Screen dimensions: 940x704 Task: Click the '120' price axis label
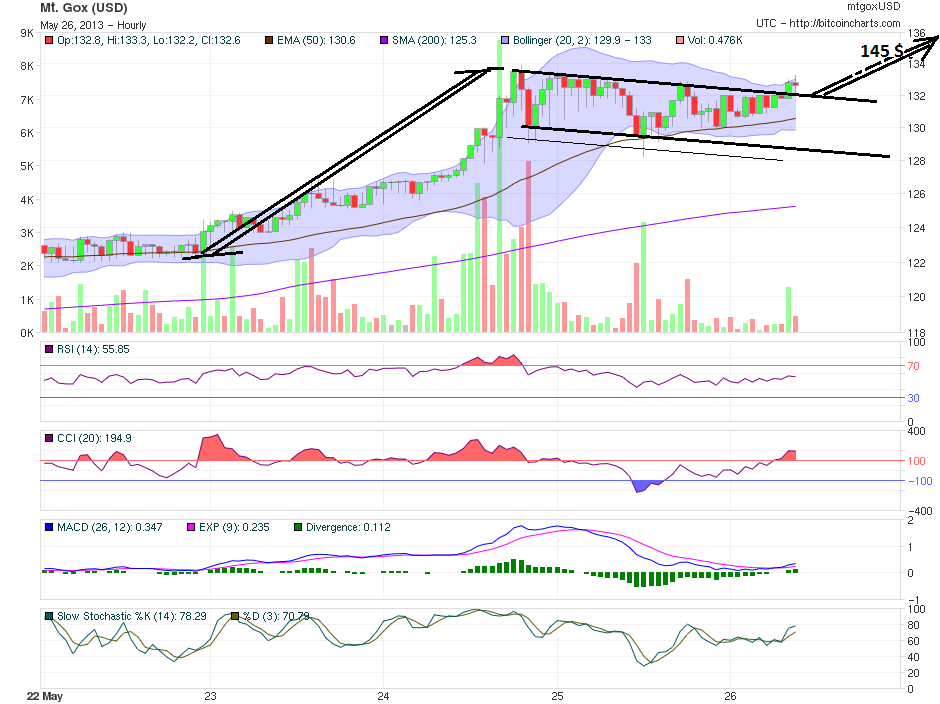[917, 297]
